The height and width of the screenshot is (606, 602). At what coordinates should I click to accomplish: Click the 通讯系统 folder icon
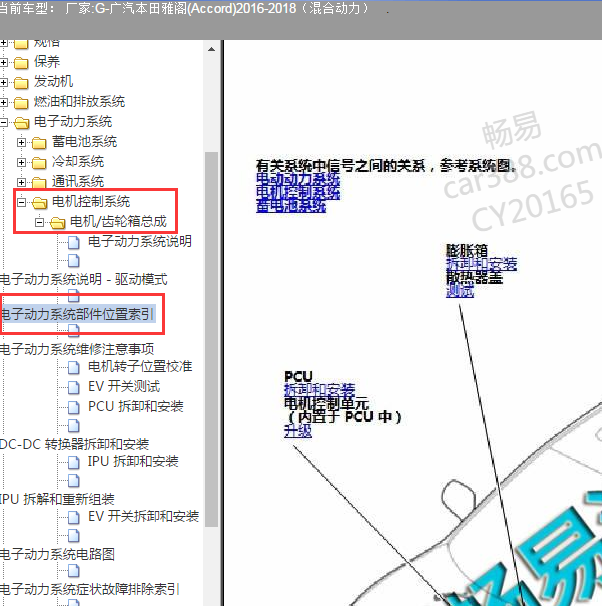pyautogui.click(x=39, y=182)
